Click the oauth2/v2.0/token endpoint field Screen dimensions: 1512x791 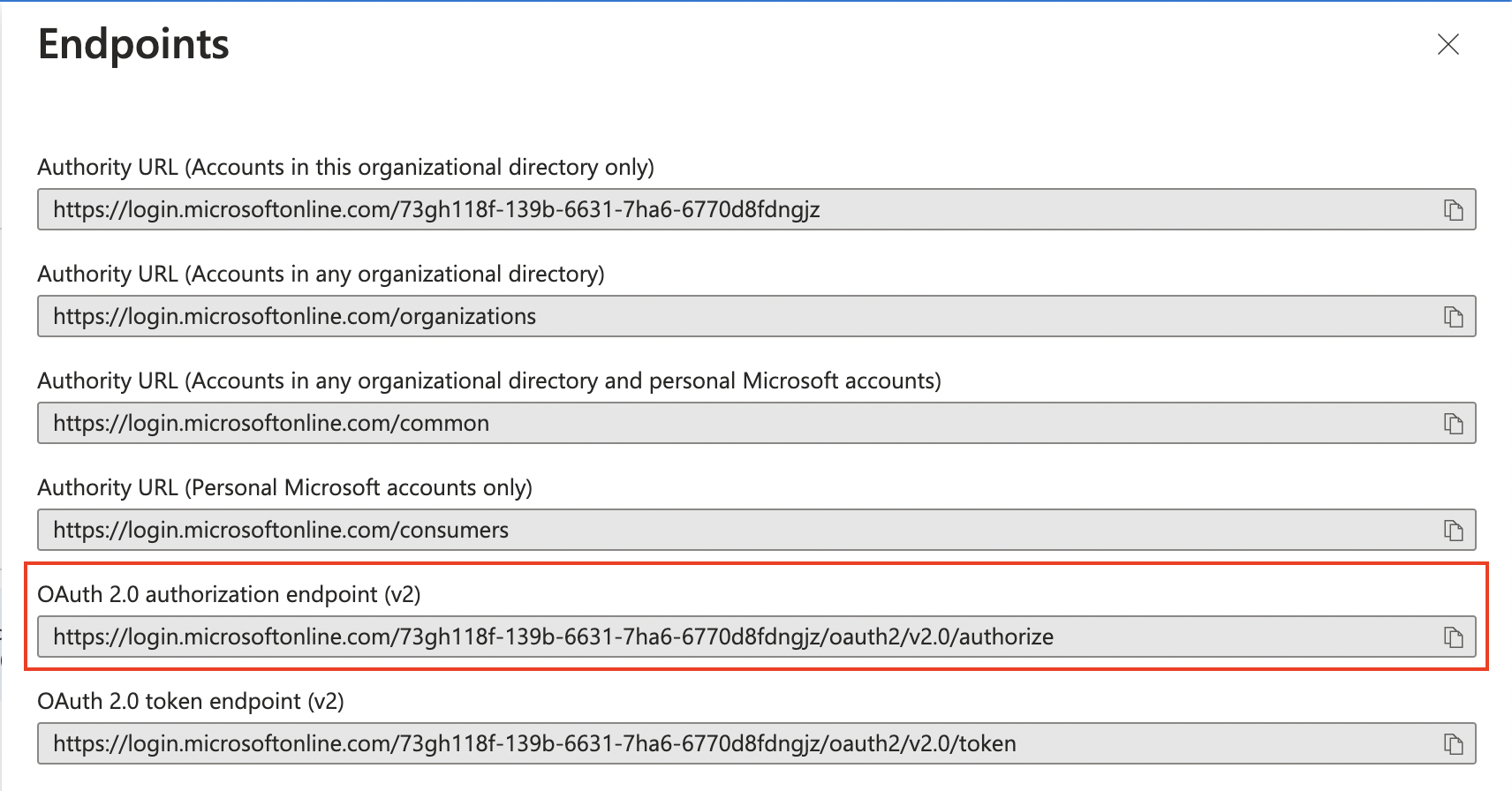click(x=756, y=744)
